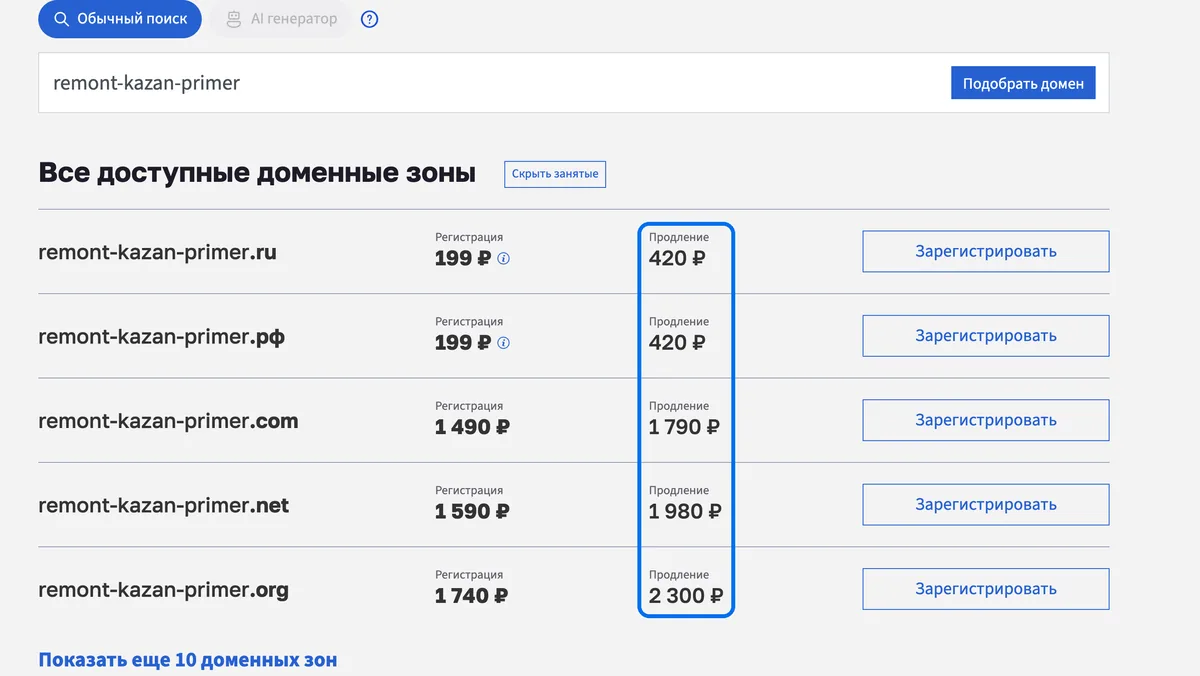Screen dimensions: 1200x676
Task: Select domain name remont-kazan-primer.net text
Action: coord(164,506)
